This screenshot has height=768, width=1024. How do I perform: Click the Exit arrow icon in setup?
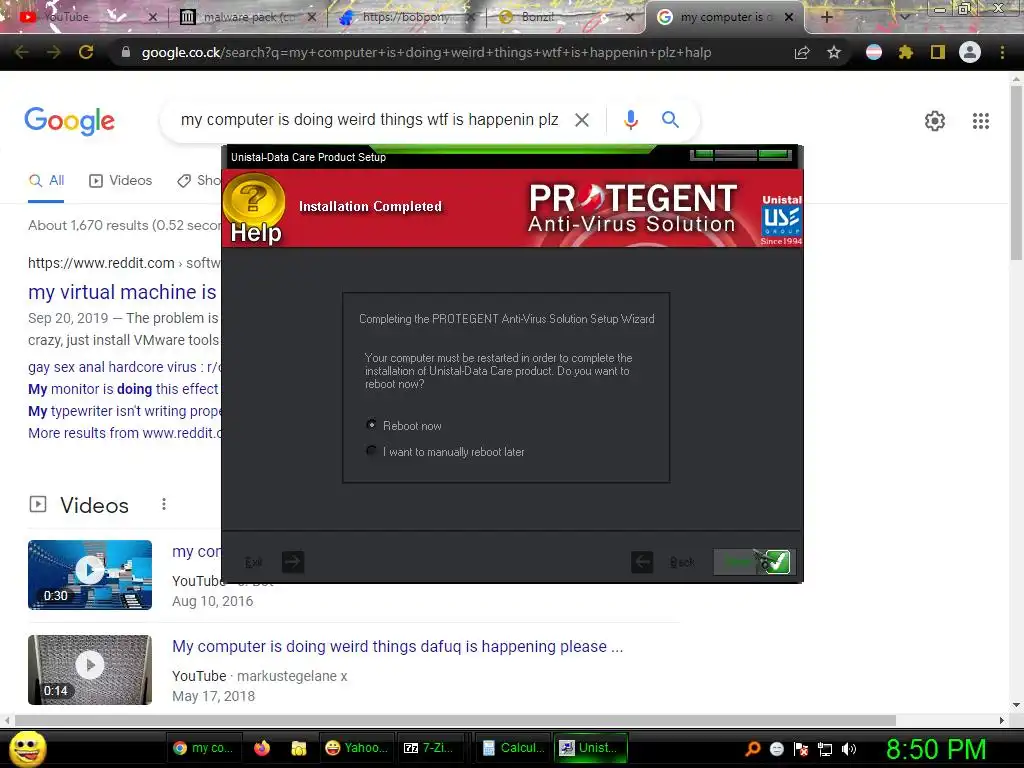click(x=293, y=562)
